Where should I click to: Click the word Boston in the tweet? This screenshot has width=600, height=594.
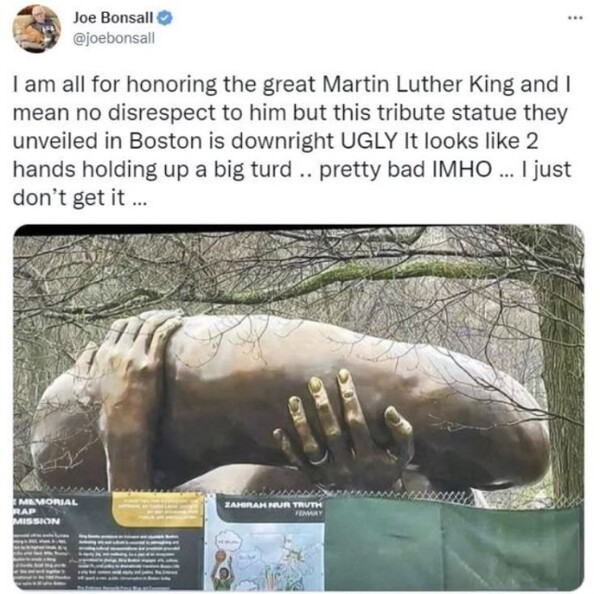pos(165,141)
